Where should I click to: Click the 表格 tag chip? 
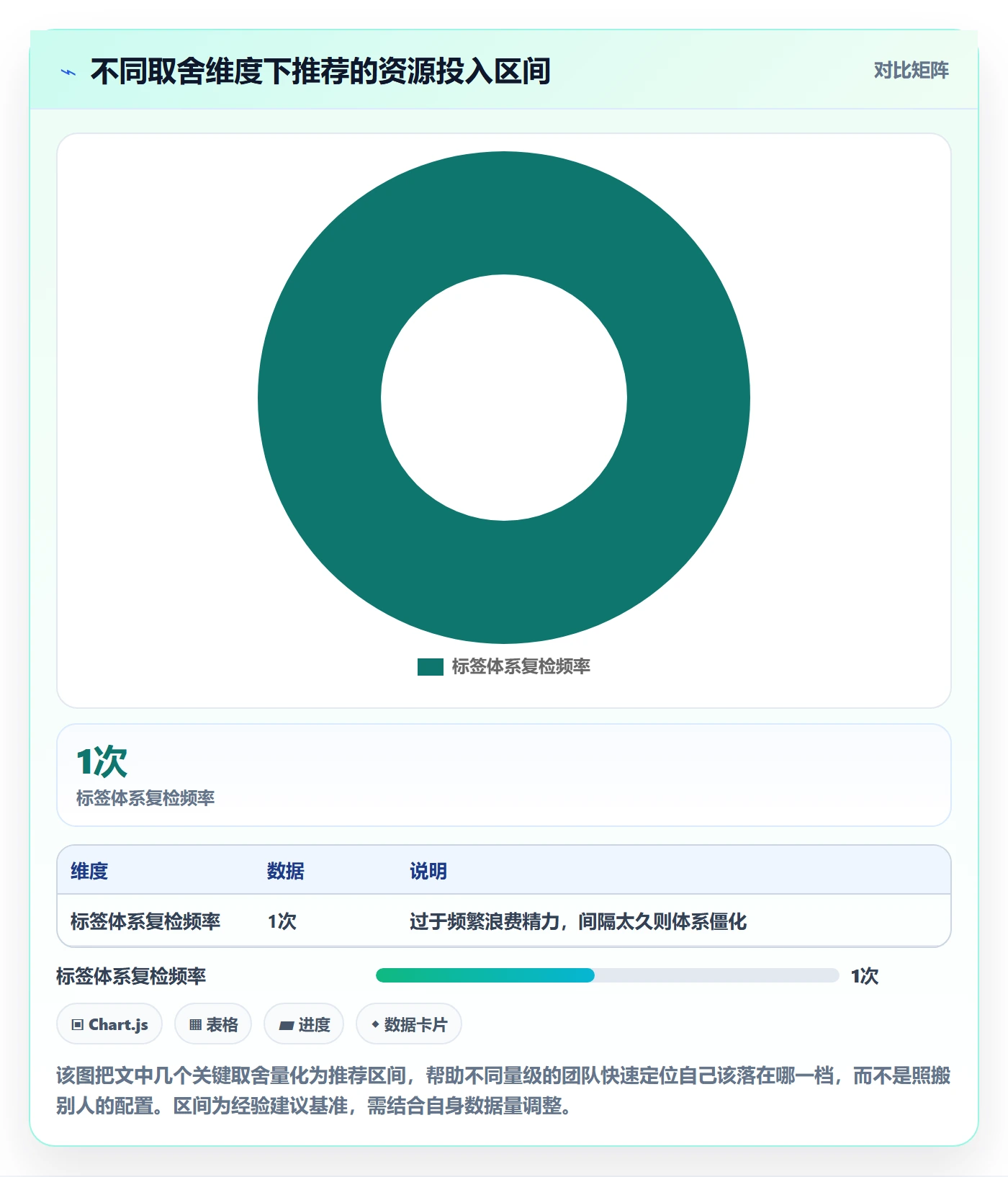[213, 1024]
